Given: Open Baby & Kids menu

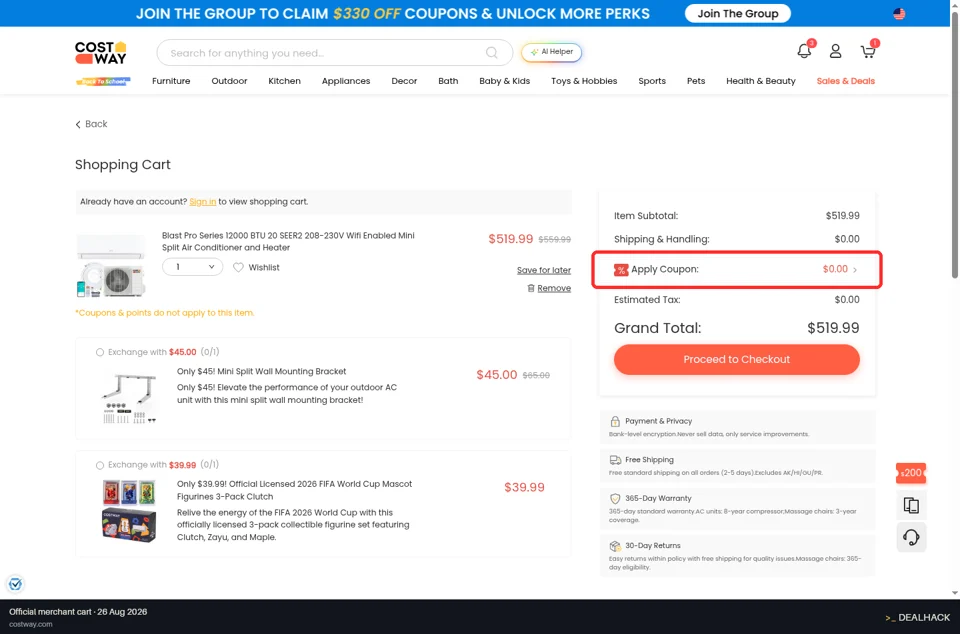Looking at the screenshot, I should click(x=504, y=81).
